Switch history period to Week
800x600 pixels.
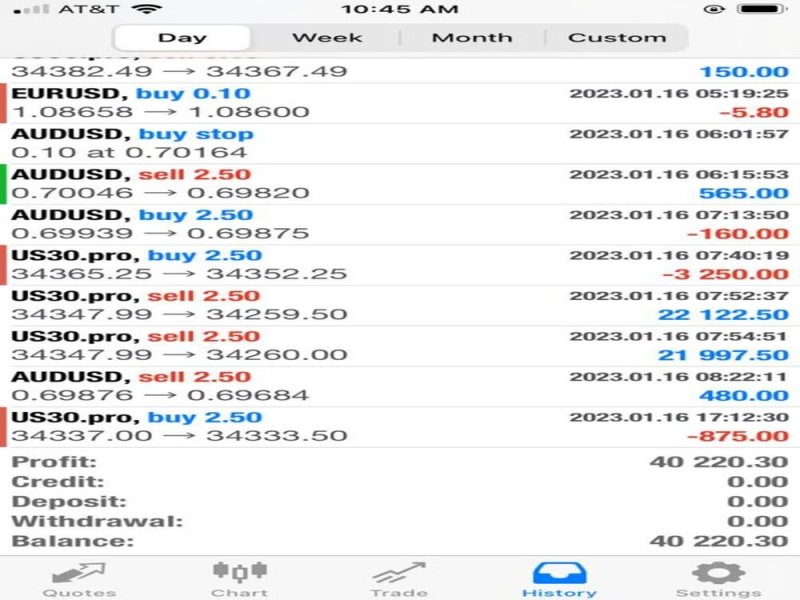coord(327,38)
